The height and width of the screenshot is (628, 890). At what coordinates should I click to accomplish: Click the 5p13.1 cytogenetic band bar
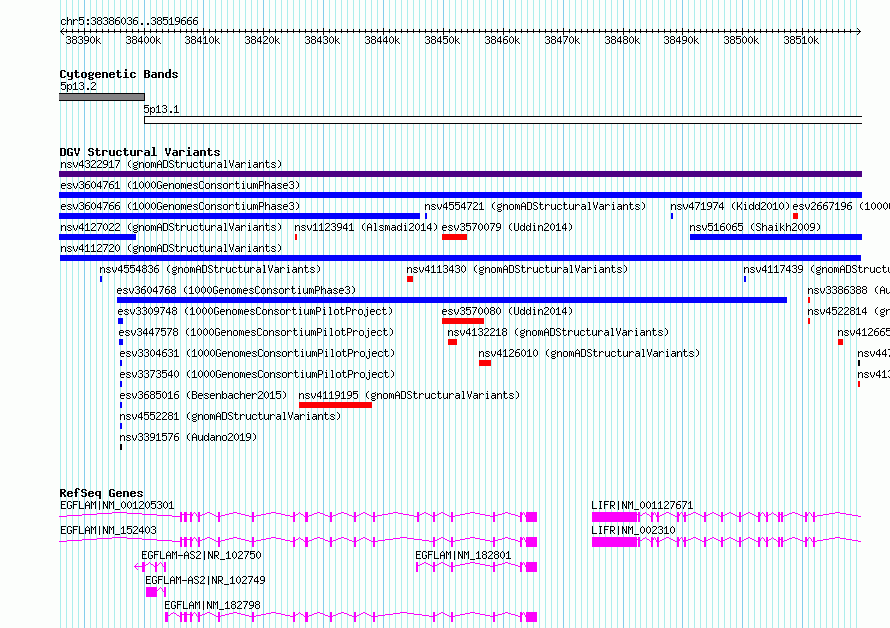(x=503, y=120)
